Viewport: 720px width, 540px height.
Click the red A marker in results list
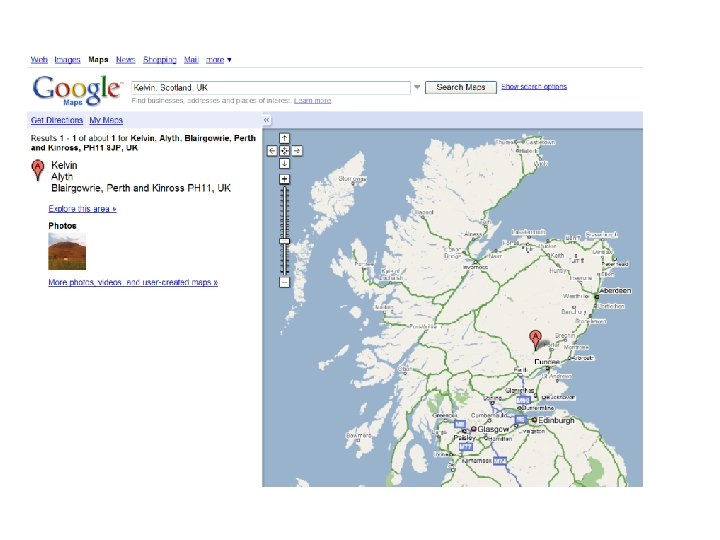(38, 169)
